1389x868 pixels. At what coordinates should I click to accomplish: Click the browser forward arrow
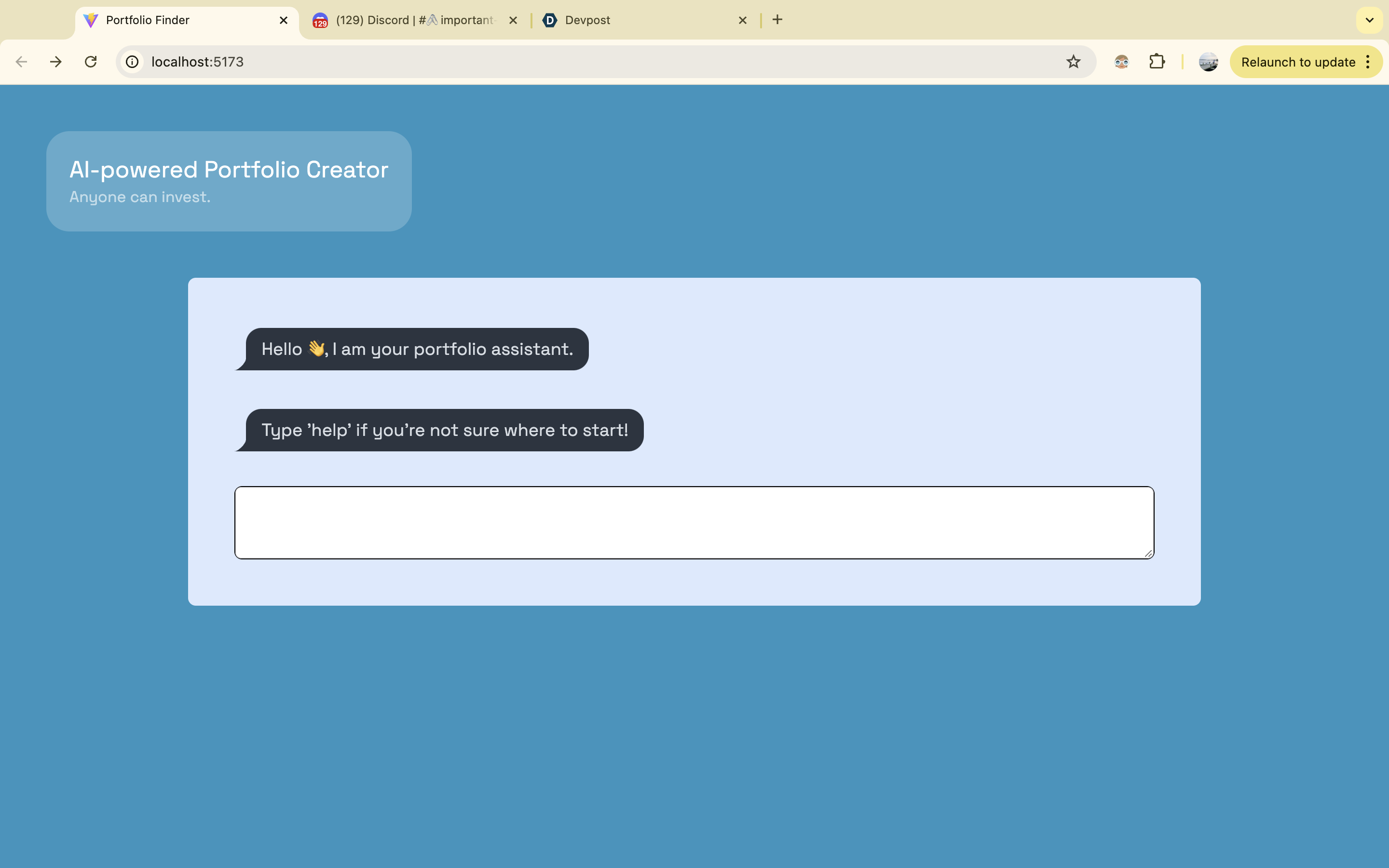tap(55, 61)
